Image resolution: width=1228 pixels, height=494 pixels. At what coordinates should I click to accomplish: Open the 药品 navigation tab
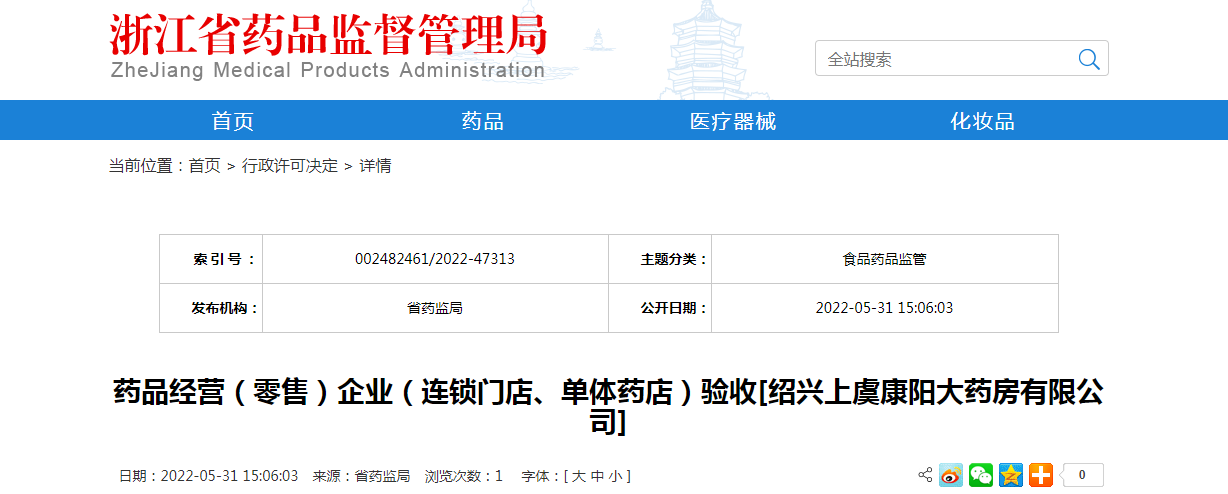pyautogui.click(x=482, y=121)
